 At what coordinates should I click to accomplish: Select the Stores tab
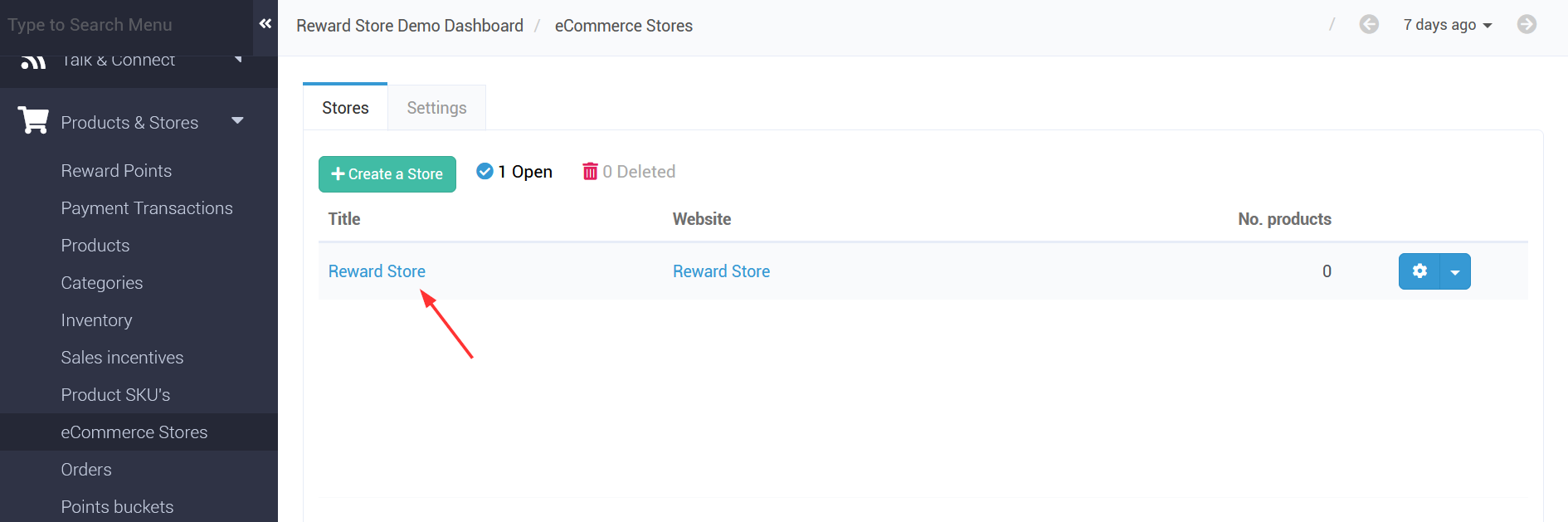(x=345, y=108)
